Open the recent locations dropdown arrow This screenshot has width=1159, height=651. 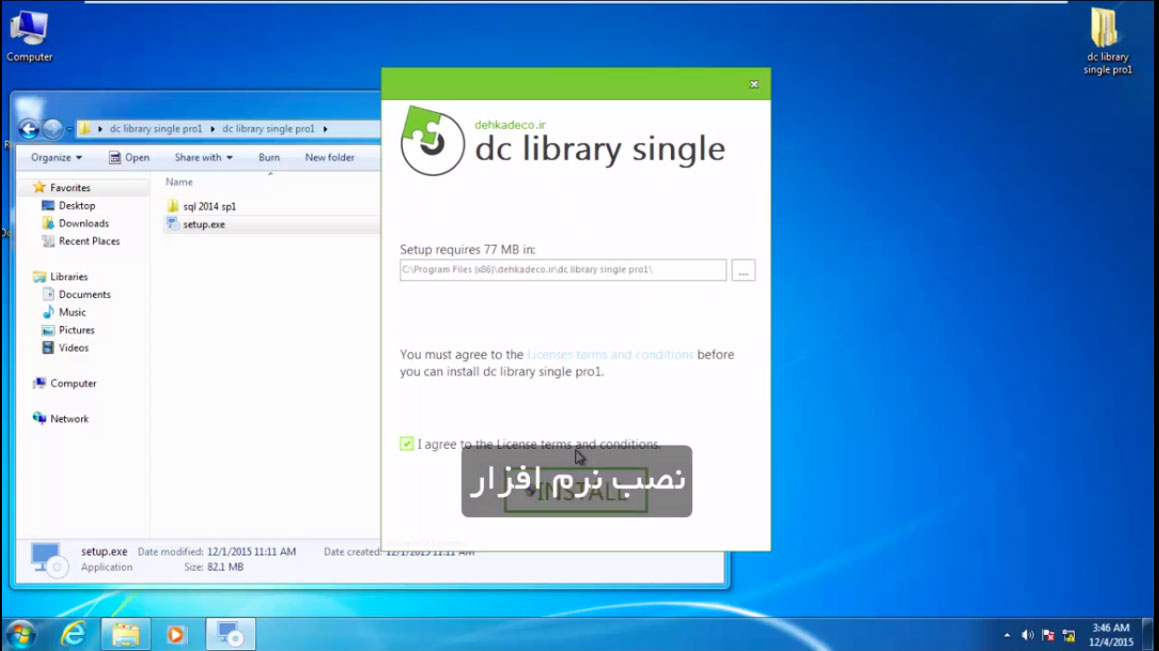coord(69,129)
